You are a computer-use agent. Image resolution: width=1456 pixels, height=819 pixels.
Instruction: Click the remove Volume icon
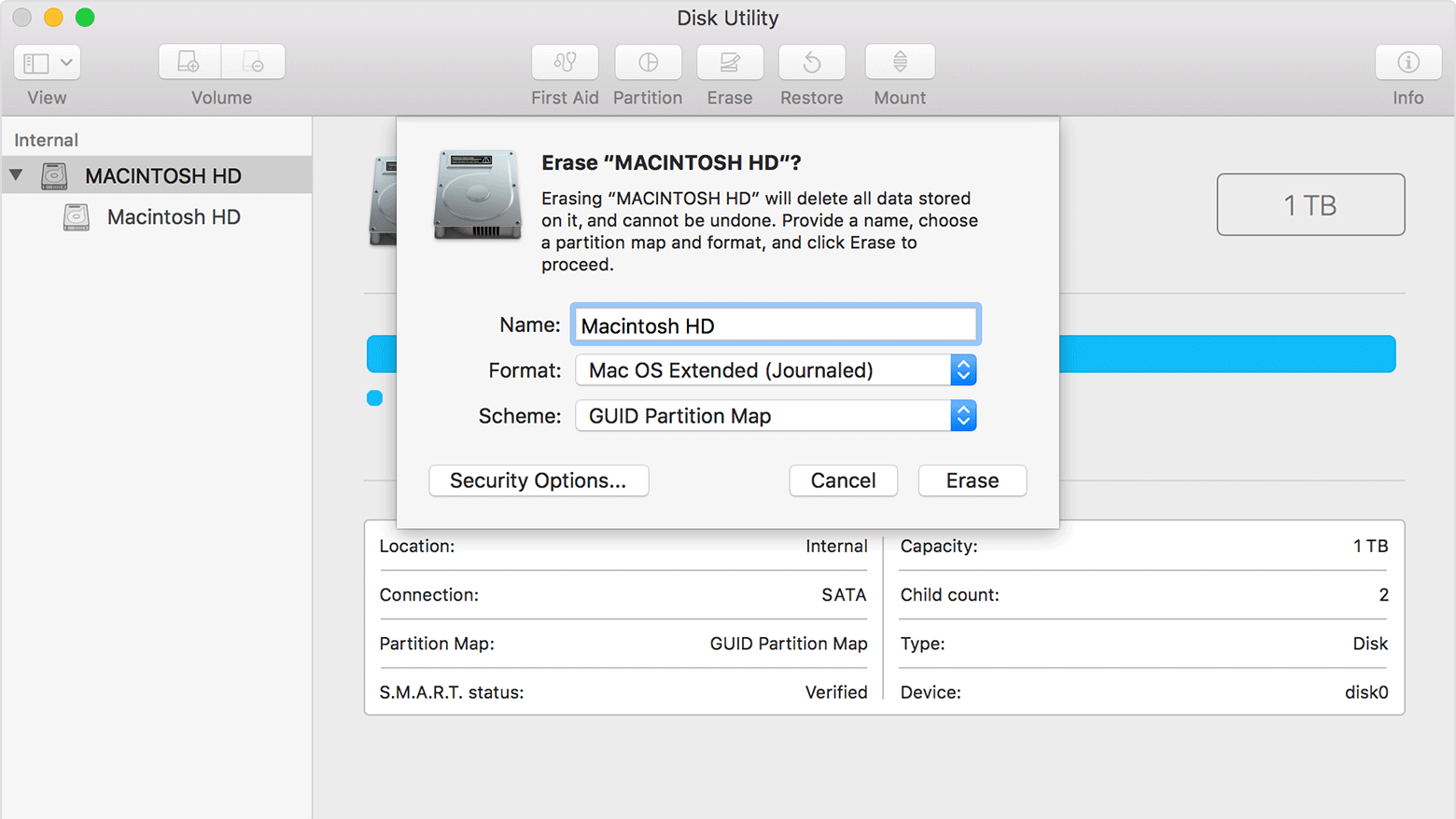click(253, 62)
